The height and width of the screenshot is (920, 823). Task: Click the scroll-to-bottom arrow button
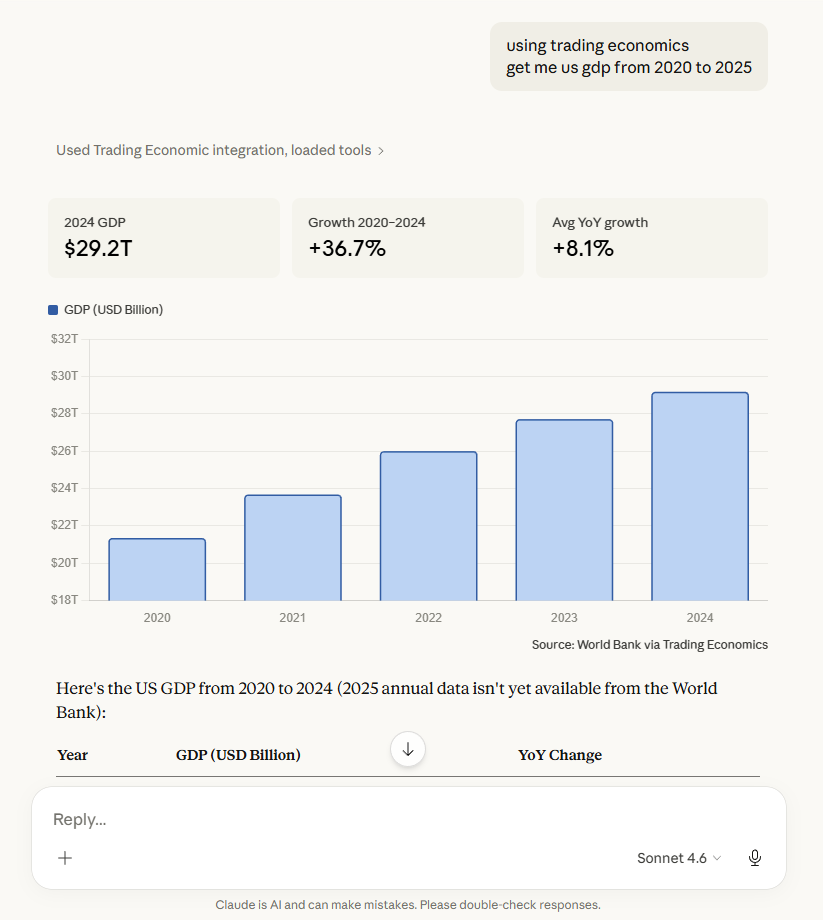click(408, 748)
